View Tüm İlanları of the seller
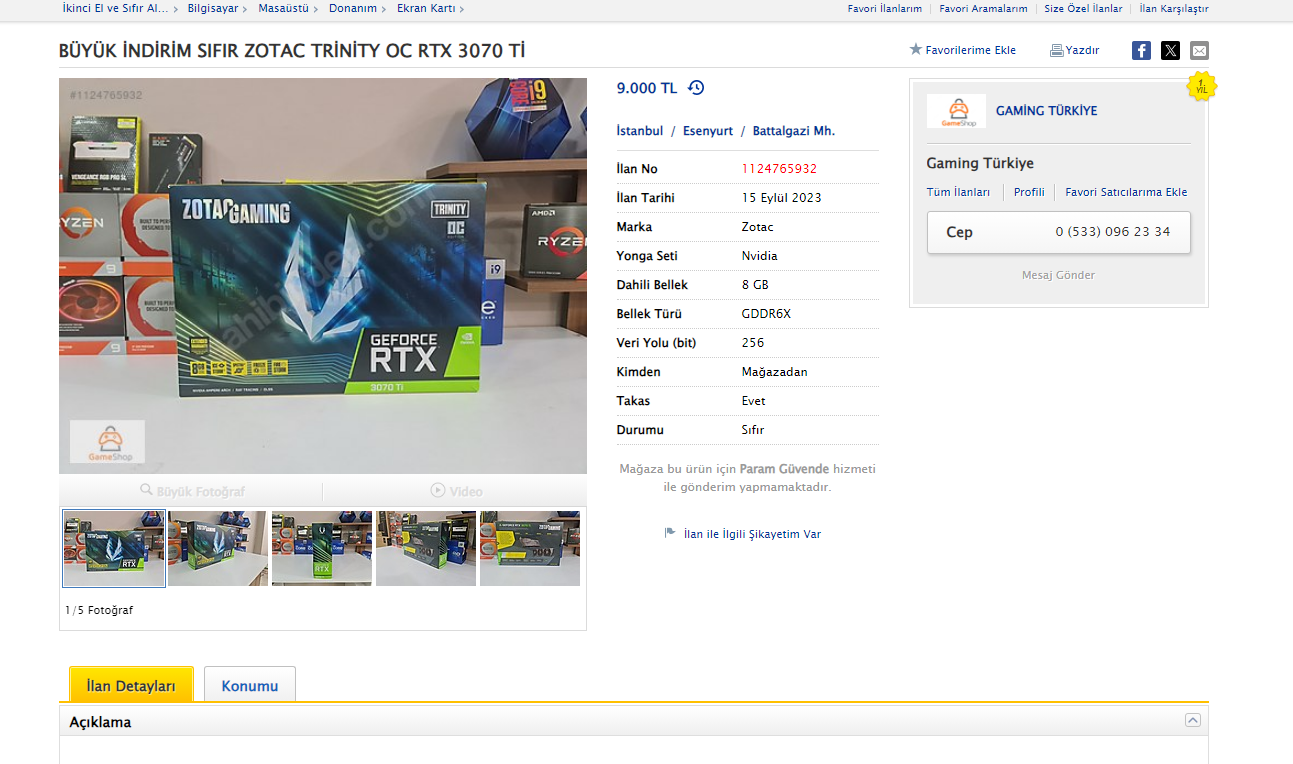 click(x=958, y=192)
